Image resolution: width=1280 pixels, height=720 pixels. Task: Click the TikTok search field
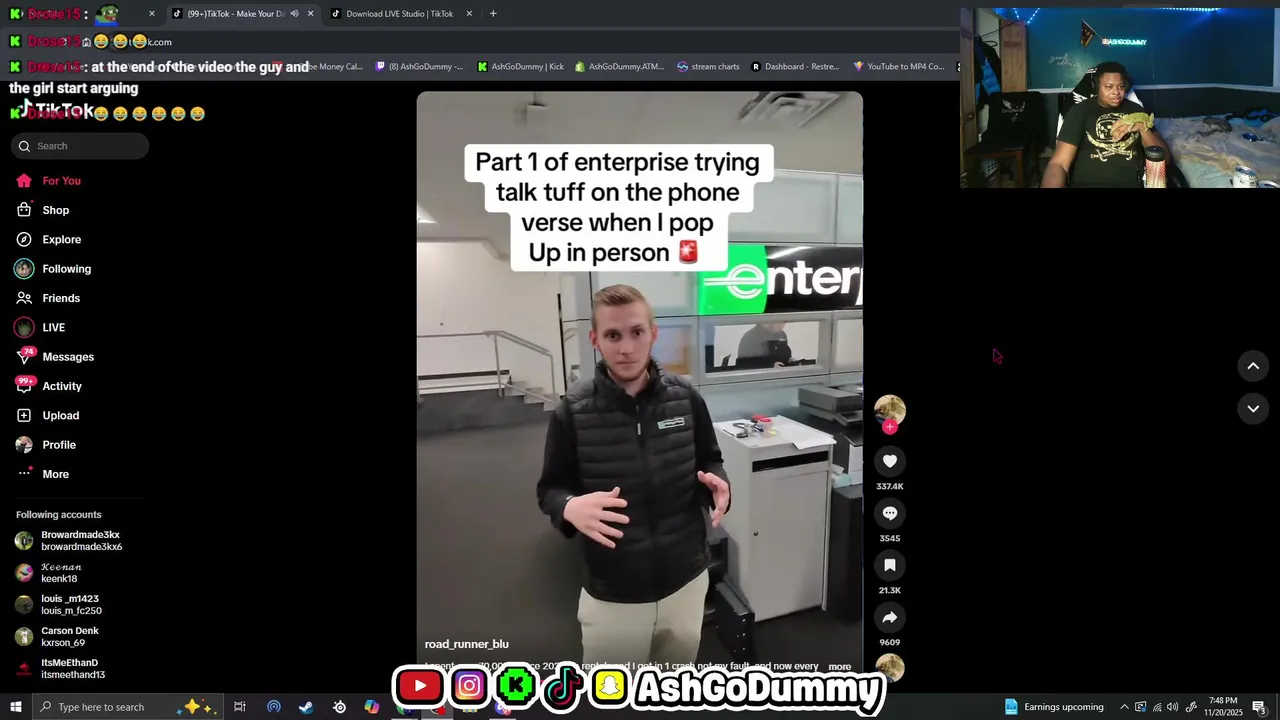[80, 146]
